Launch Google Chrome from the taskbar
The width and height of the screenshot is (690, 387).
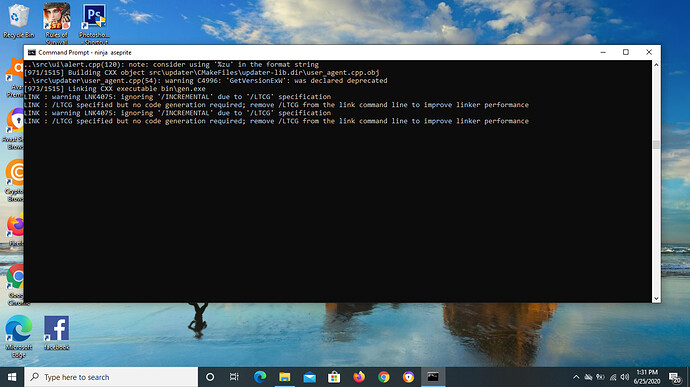(384, 377)
